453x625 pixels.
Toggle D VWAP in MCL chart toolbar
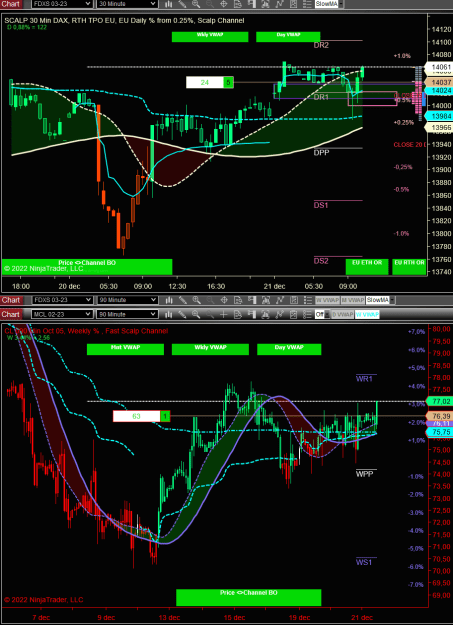(342, 314)
